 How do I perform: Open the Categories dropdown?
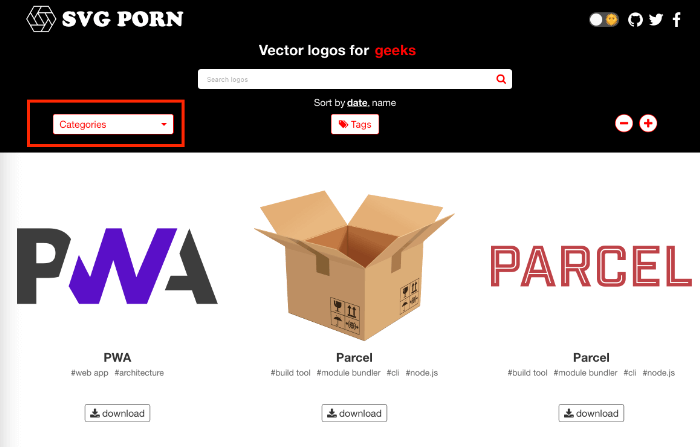click(x=113, y=124)
